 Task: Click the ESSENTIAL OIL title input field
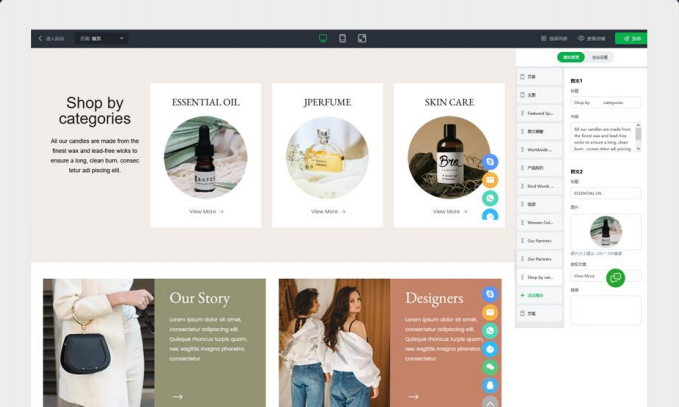[605, 193]
